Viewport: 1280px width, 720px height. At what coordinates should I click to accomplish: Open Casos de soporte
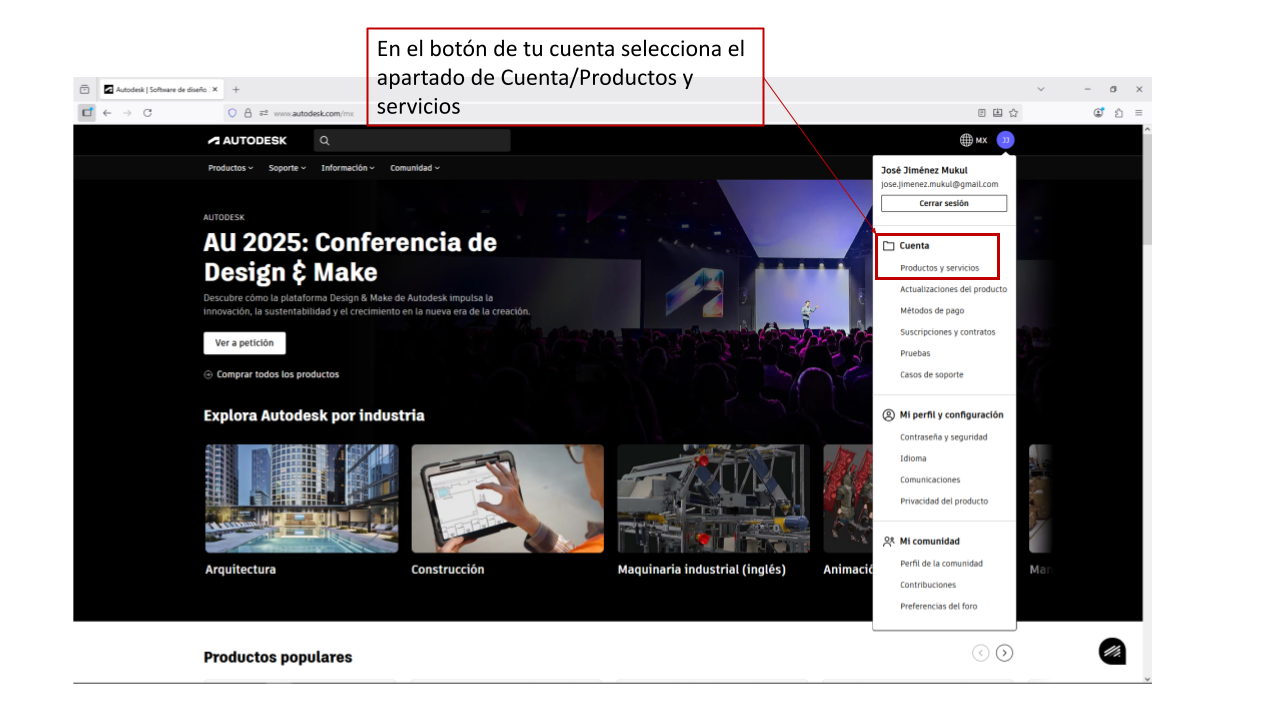932,375
